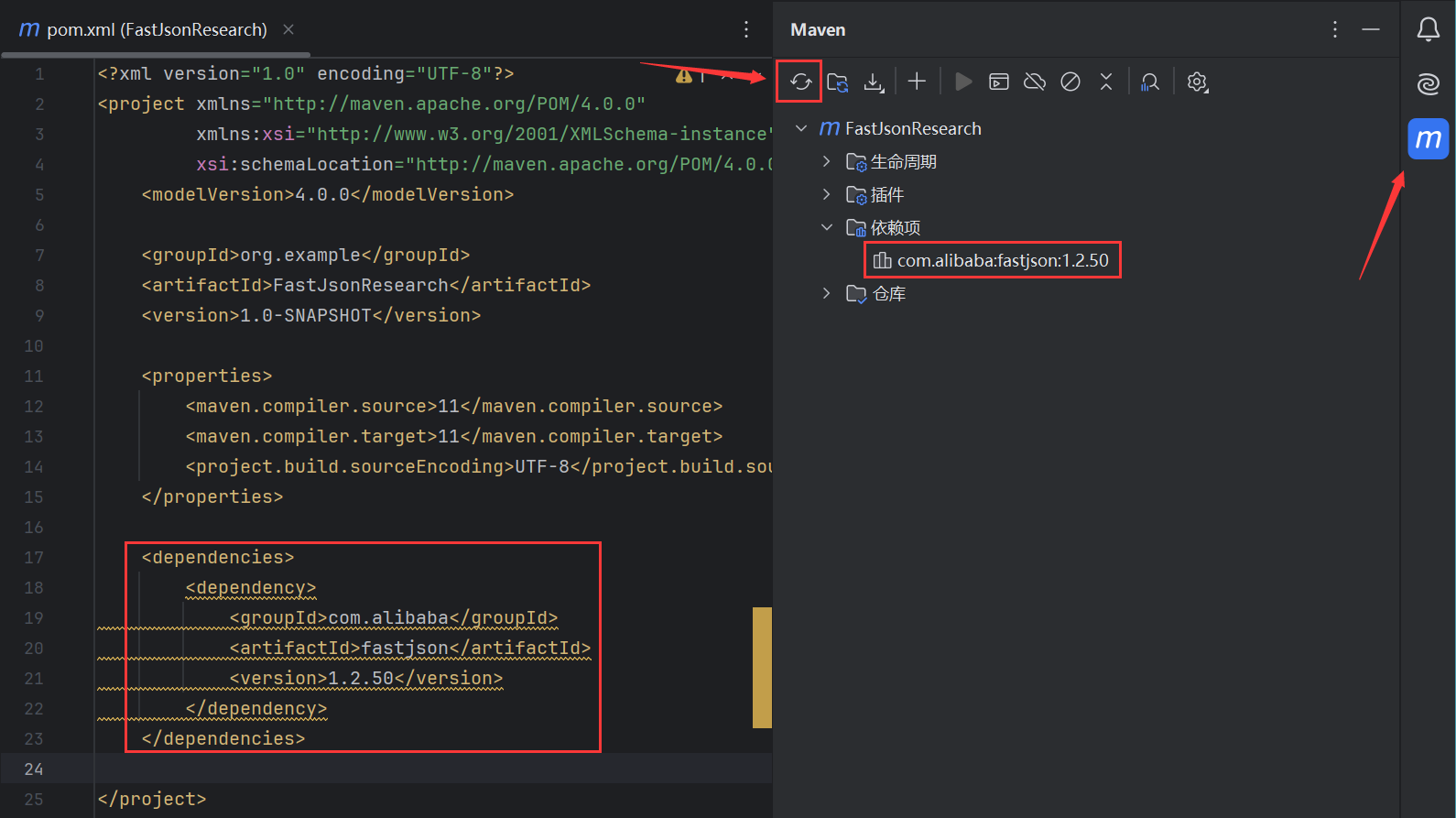Image resolution: width=1456 pixels, height=818 pixels.
Task: Open the Notifications bell panel
Action: tap(1428, 29)
